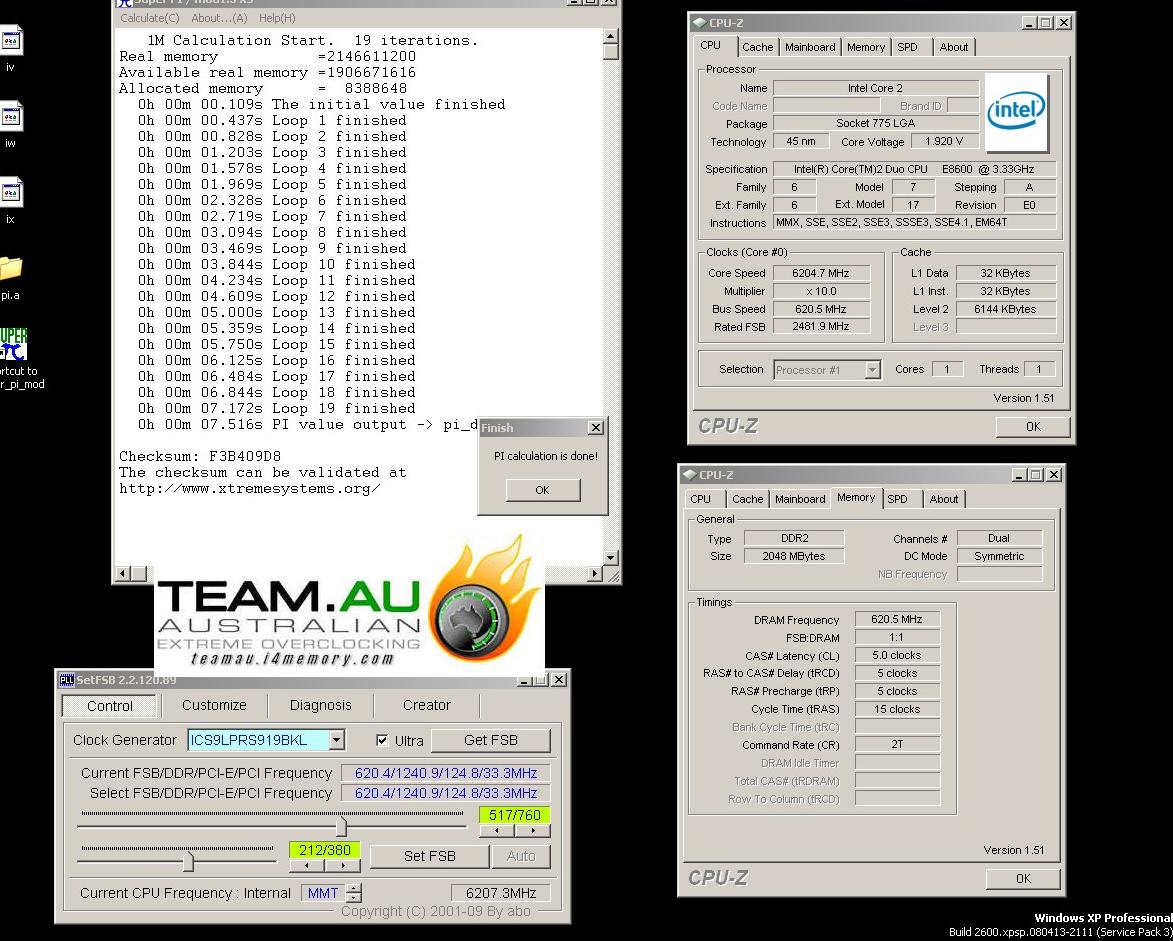This screenshot has width=1173, height=941.
Task: Click Super PI vertical scrollbar up arrow
Action: [x=611, y=36]
